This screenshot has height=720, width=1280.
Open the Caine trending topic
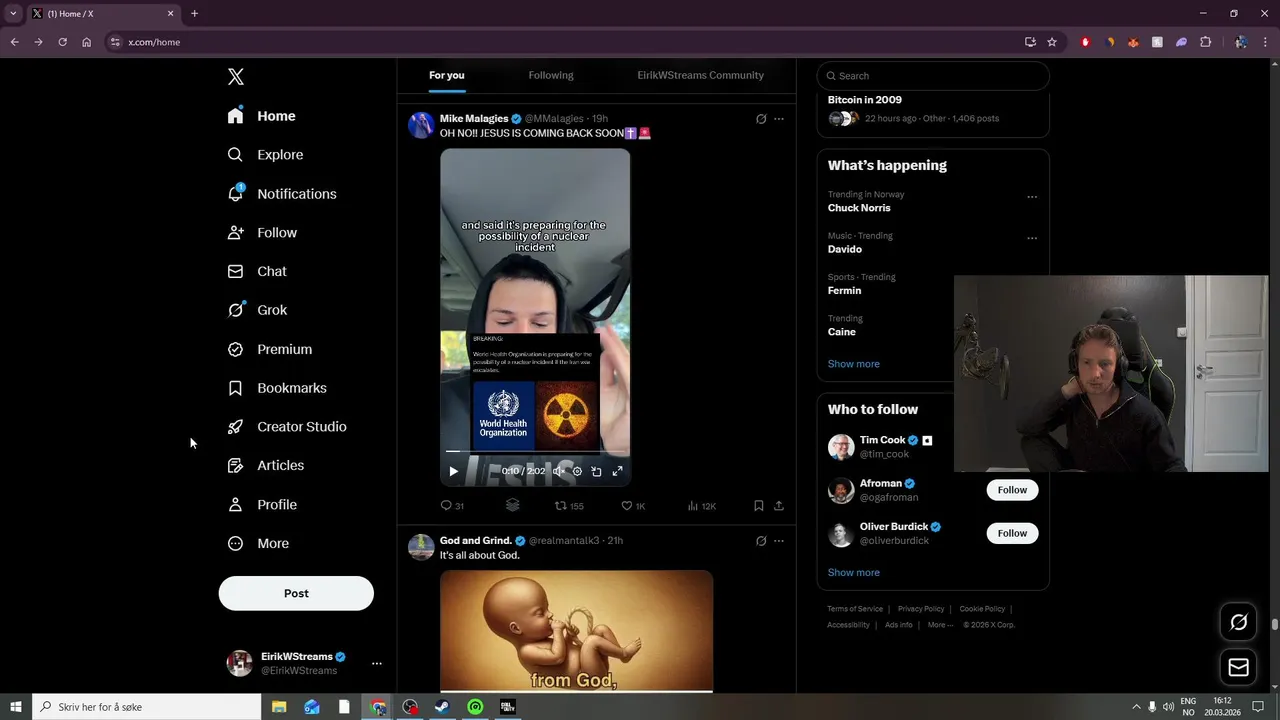841,332
